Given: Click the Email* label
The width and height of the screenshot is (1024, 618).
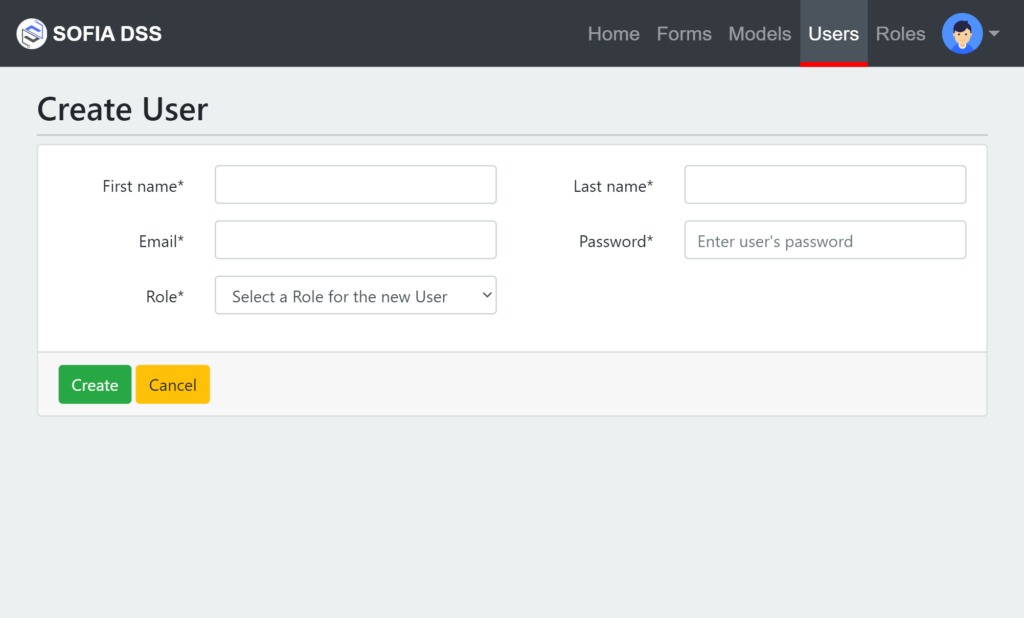Looking at the screenshot, I should [161, 242].
